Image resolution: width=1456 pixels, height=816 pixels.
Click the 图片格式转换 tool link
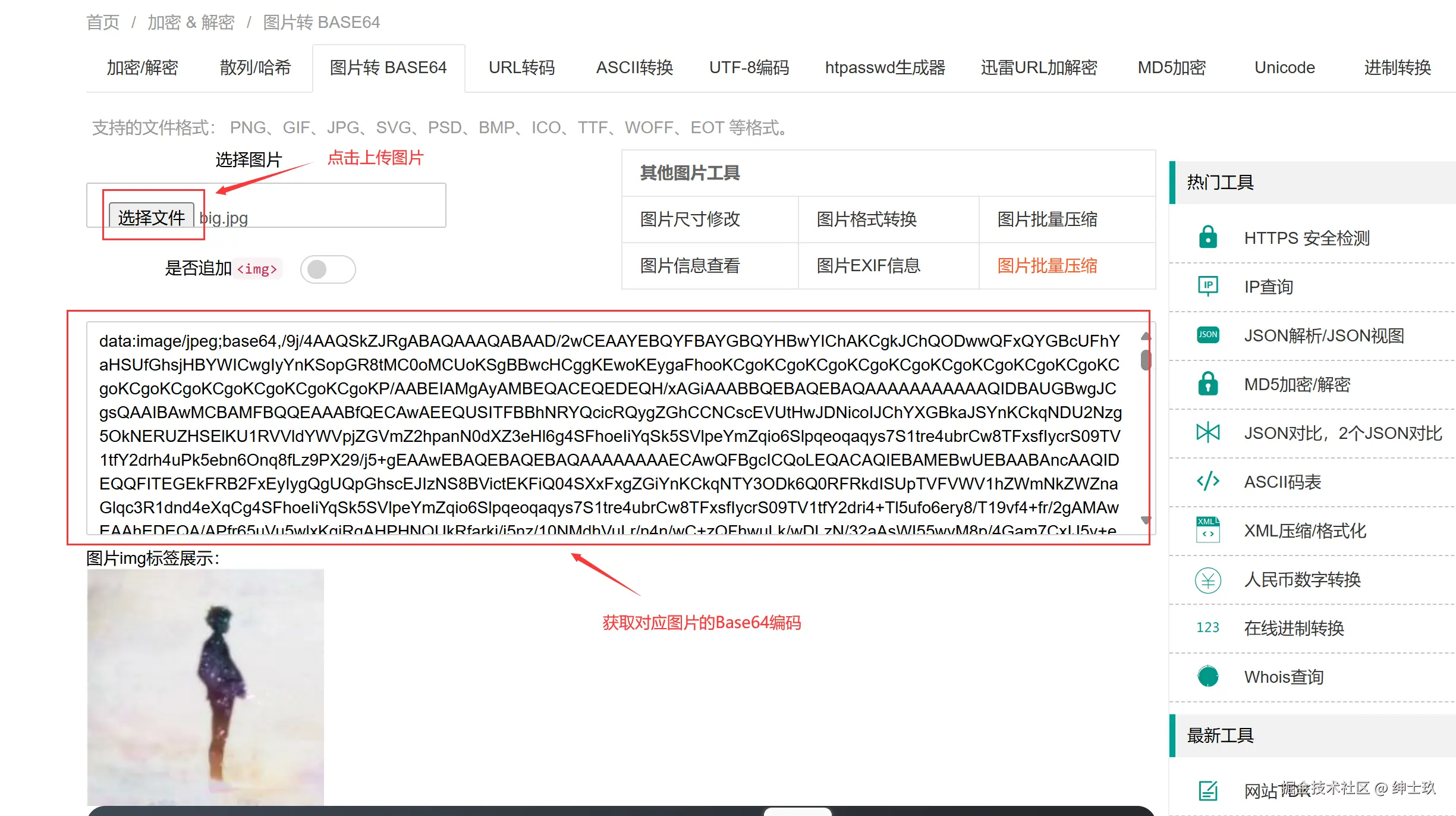click(x=866, y=219)
